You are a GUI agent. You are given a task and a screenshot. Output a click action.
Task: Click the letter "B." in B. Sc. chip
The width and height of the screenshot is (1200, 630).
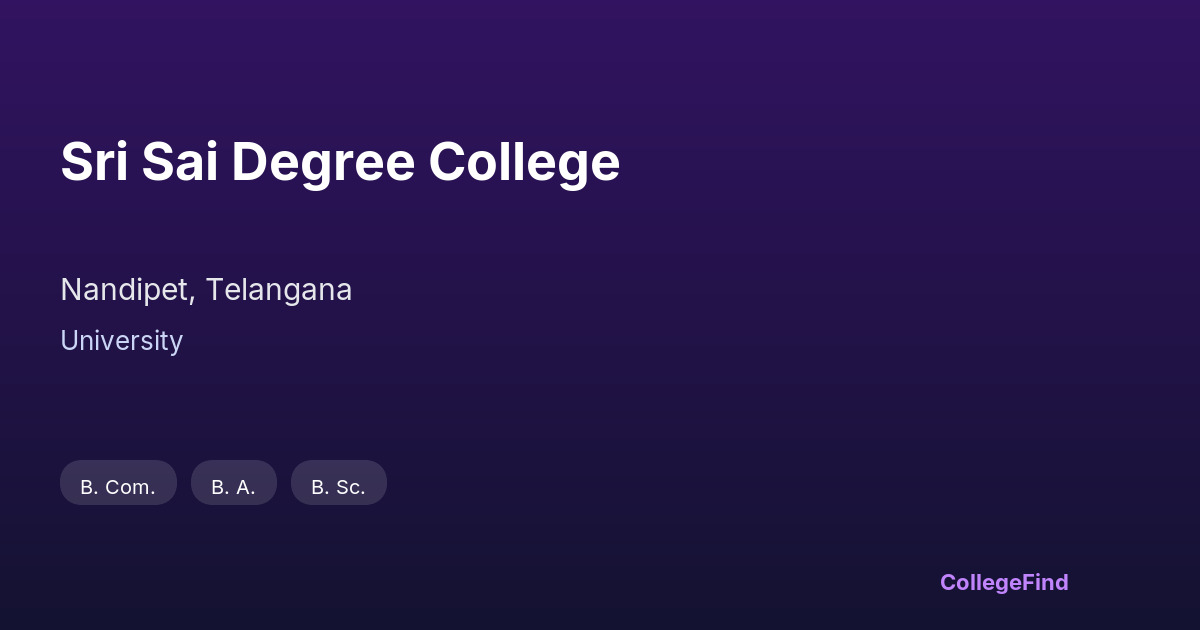(x=319, y=488)
